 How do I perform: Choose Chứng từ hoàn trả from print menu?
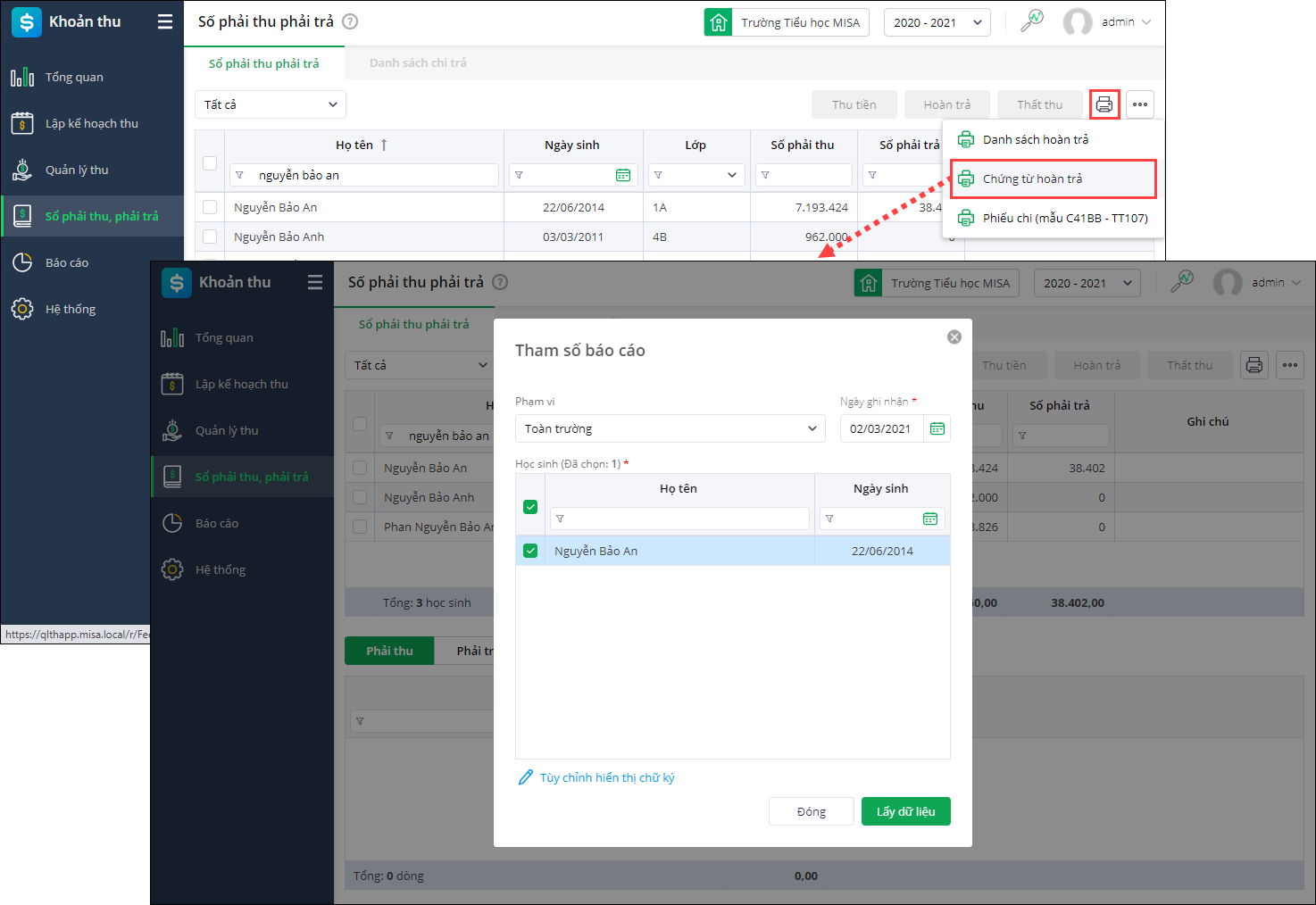tap(1053, 179)
